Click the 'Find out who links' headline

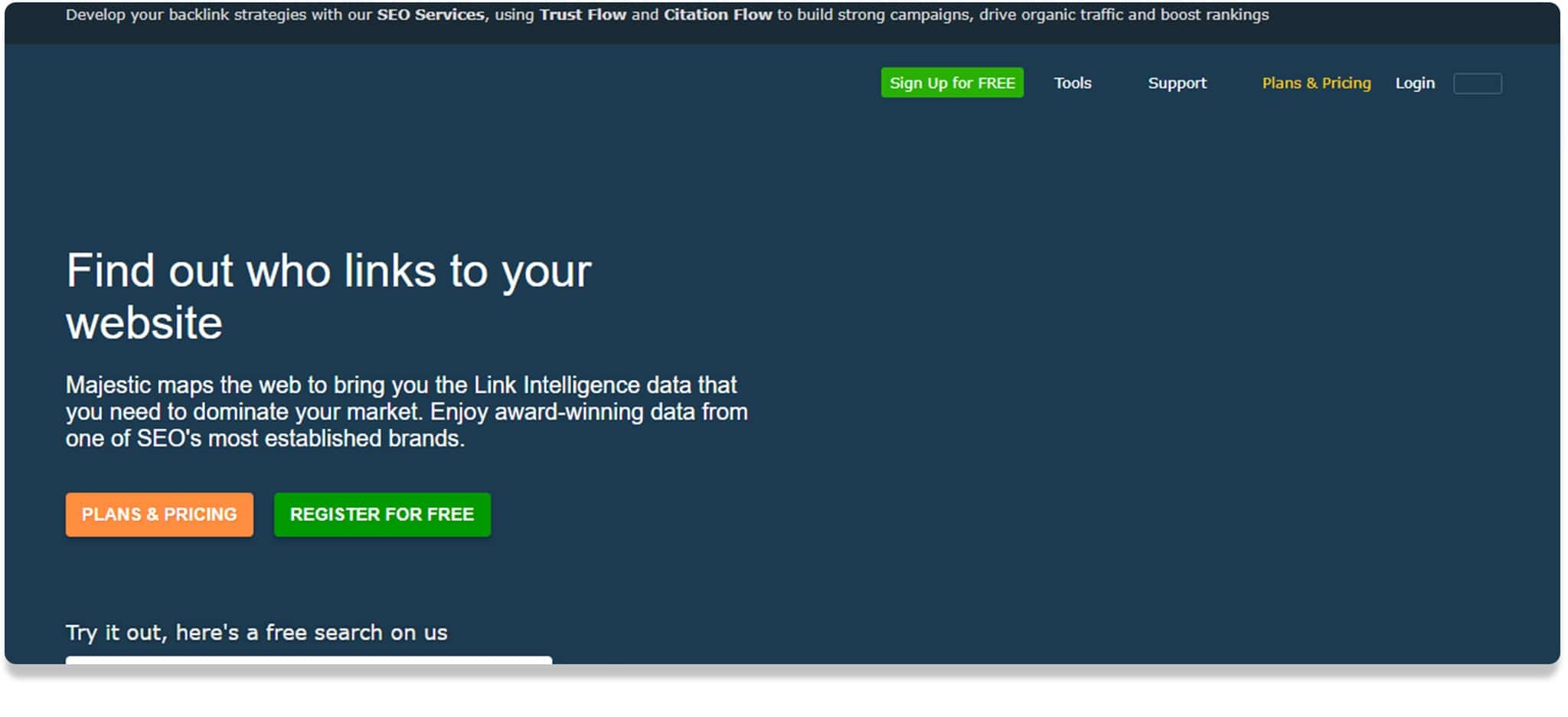point(328,296)
